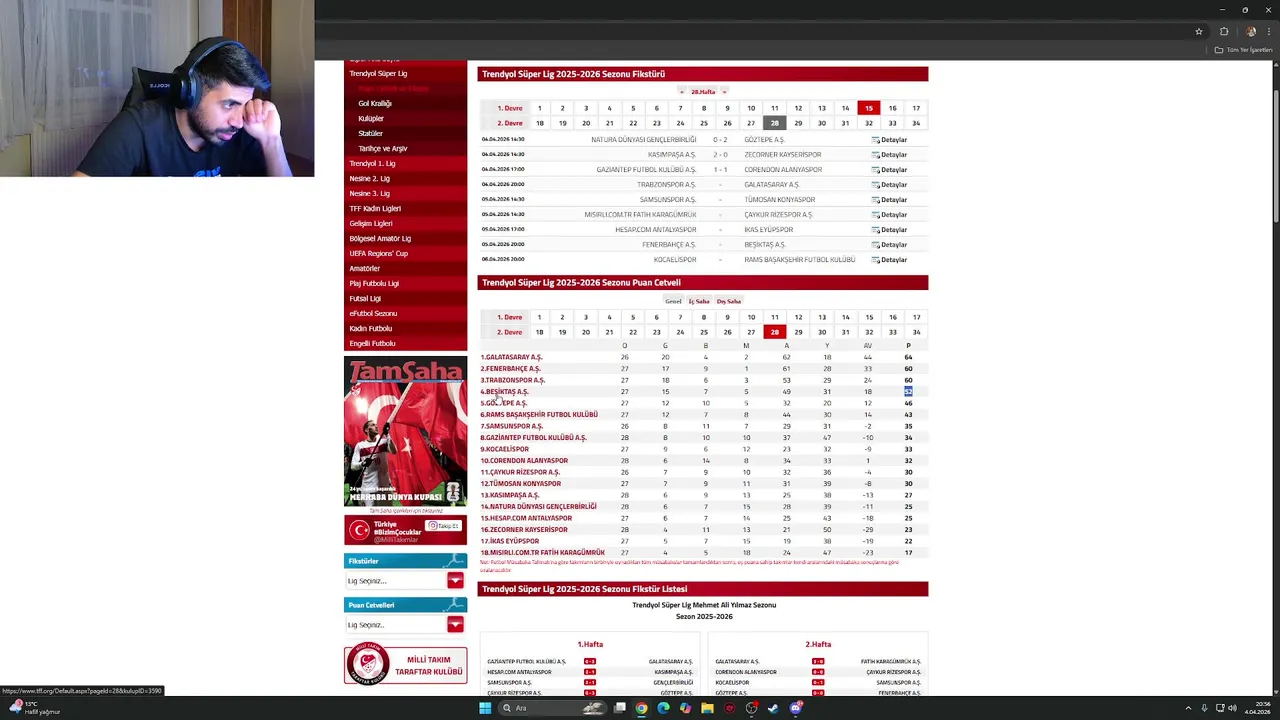1280x720 pixels.
Task: Switch to Google Chrome in the taskbar
Action: [641, 708]
